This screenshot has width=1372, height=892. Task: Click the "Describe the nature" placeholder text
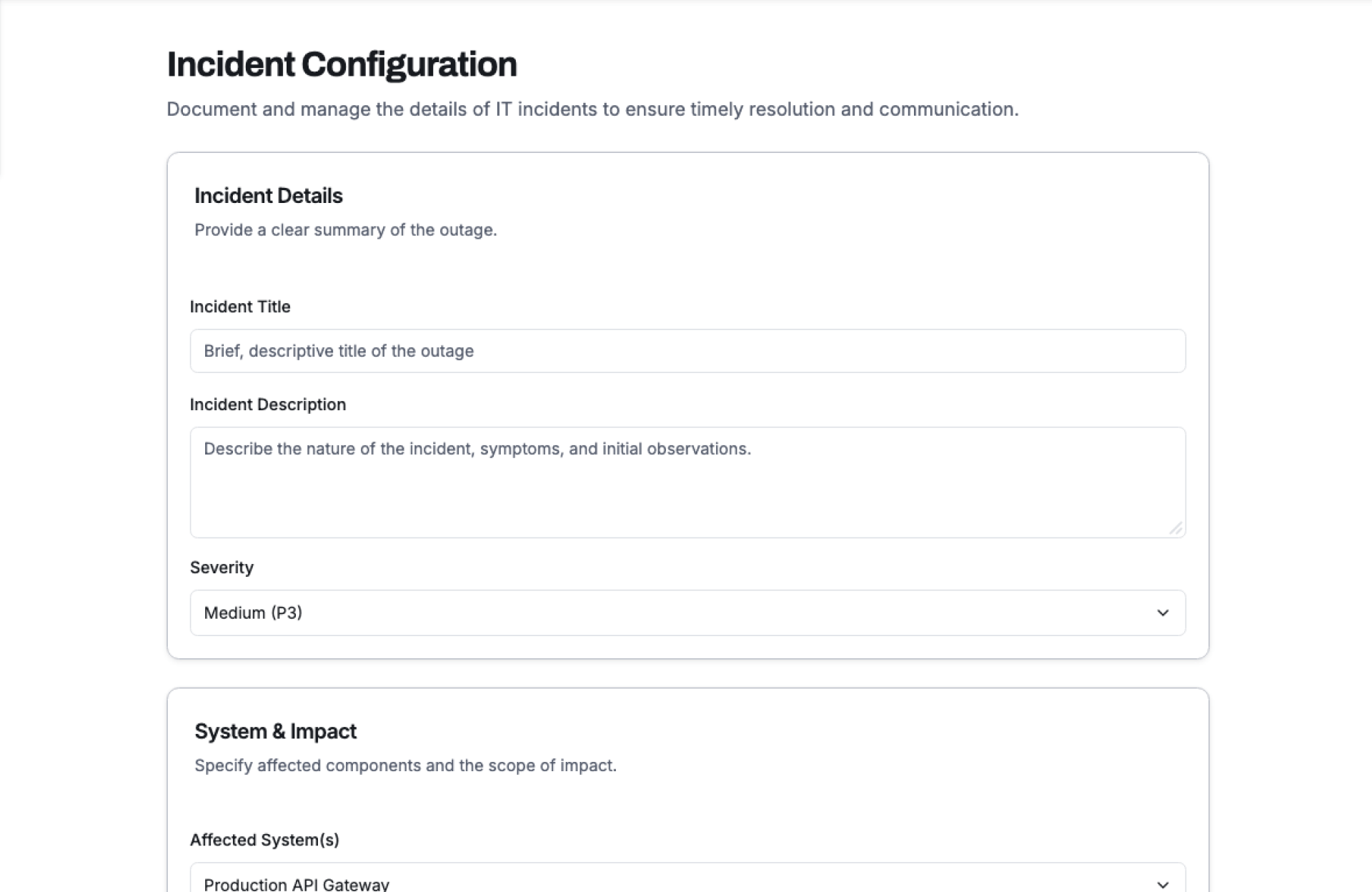tap(477, 449)
